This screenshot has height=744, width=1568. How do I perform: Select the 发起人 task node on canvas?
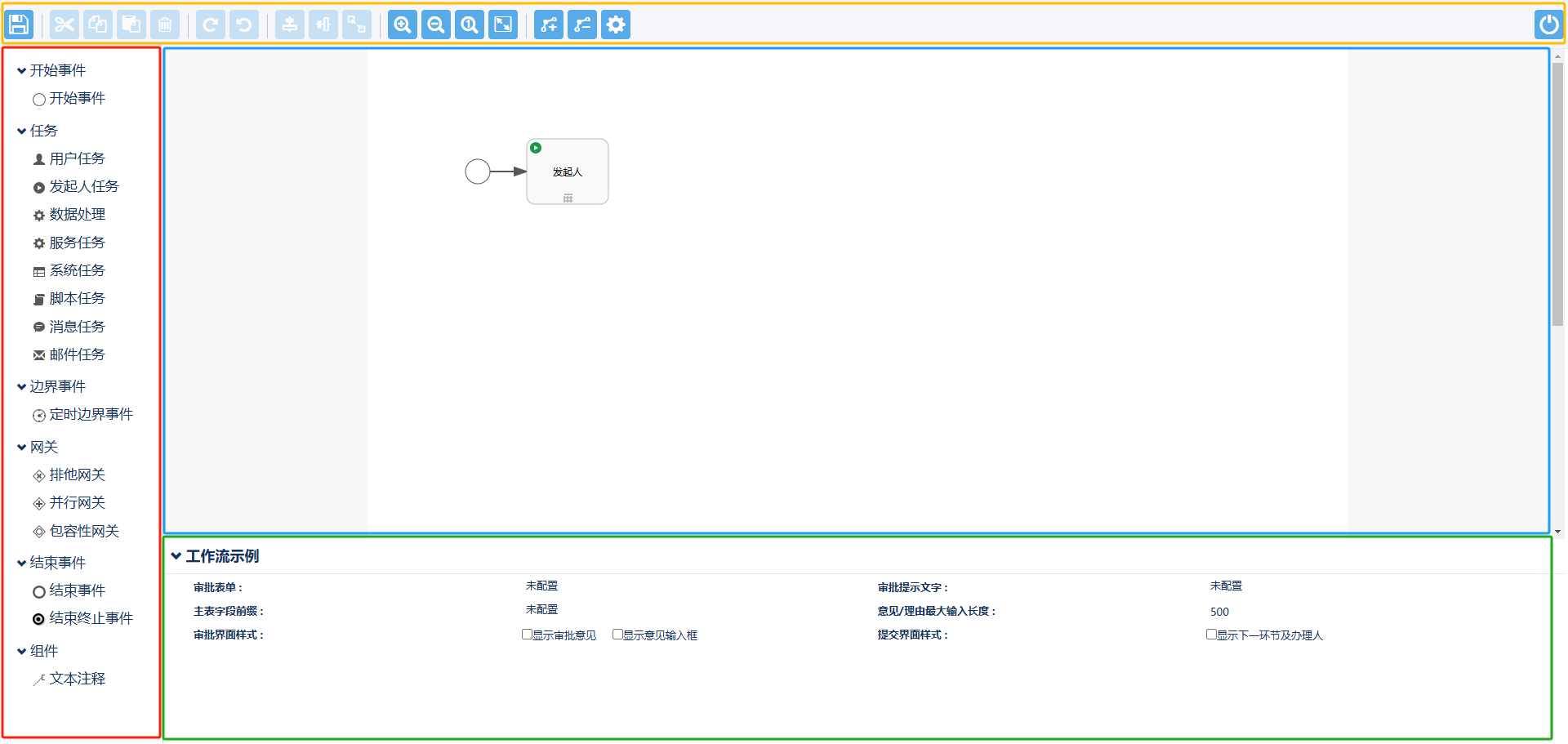(568, 172)
